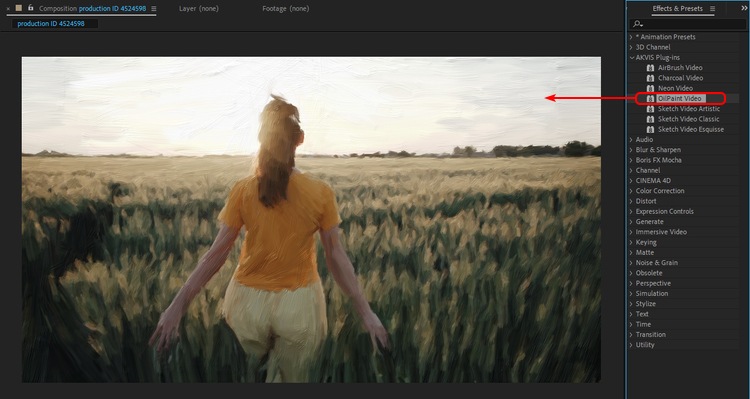Expand the Channel effects category
The height and width of the screenshot is (399, 750).
point(631,170)
